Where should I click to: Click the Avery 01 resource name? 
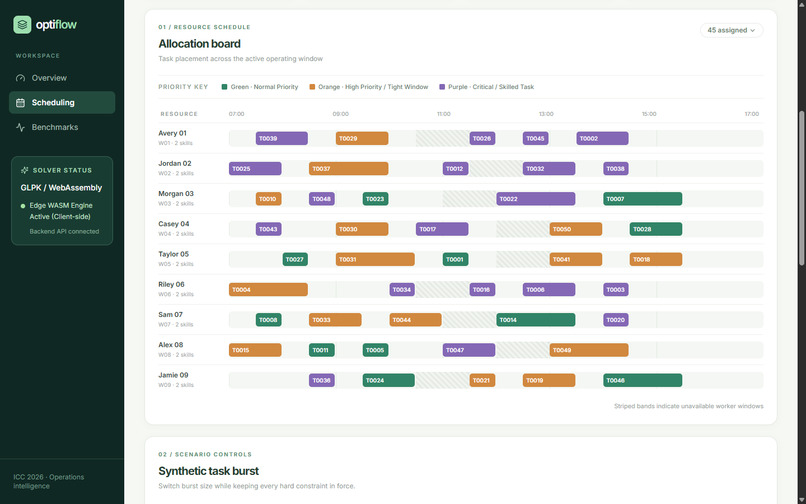pyautogui.click(x=172, y=134)
